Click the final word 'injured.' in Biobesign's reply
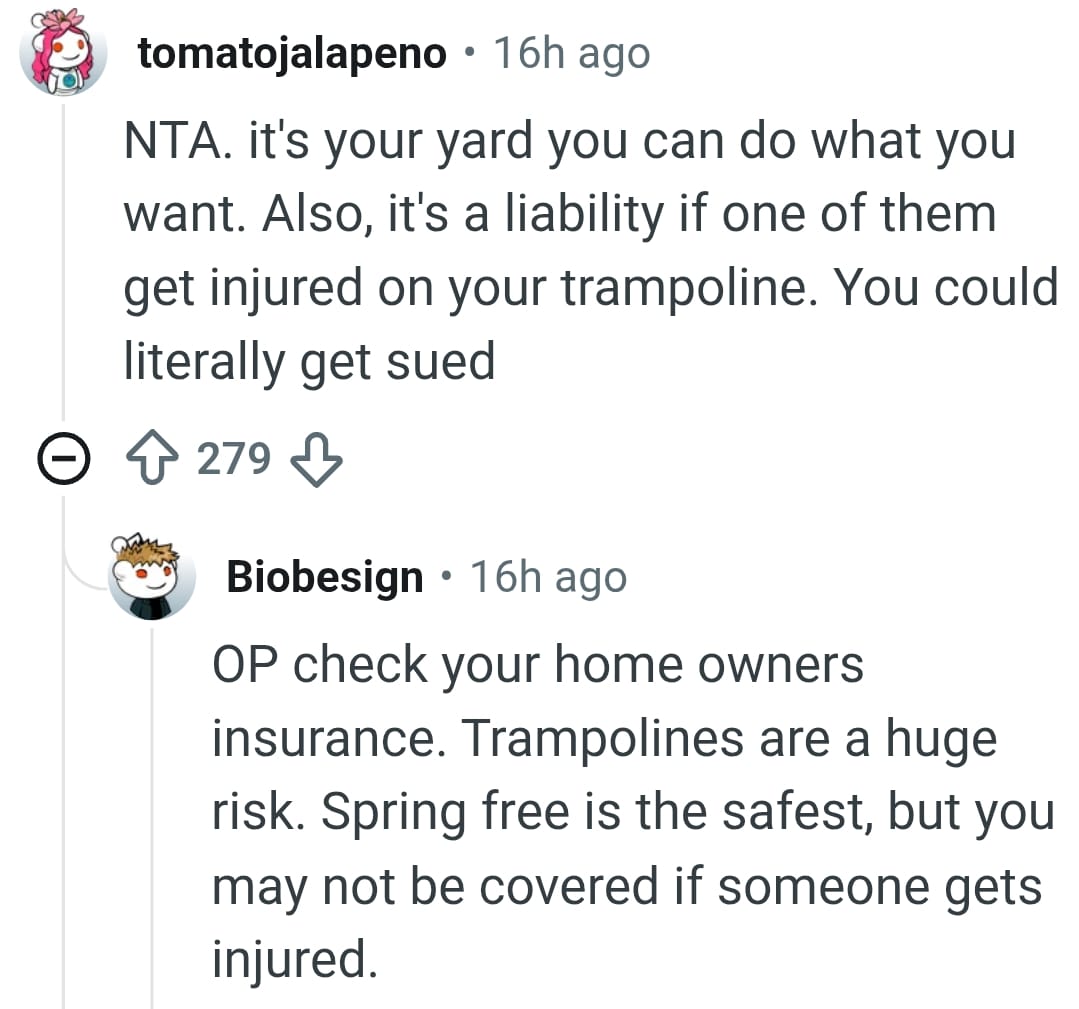The height and width of the screenshot is (1009, 1079). (294, 959)
